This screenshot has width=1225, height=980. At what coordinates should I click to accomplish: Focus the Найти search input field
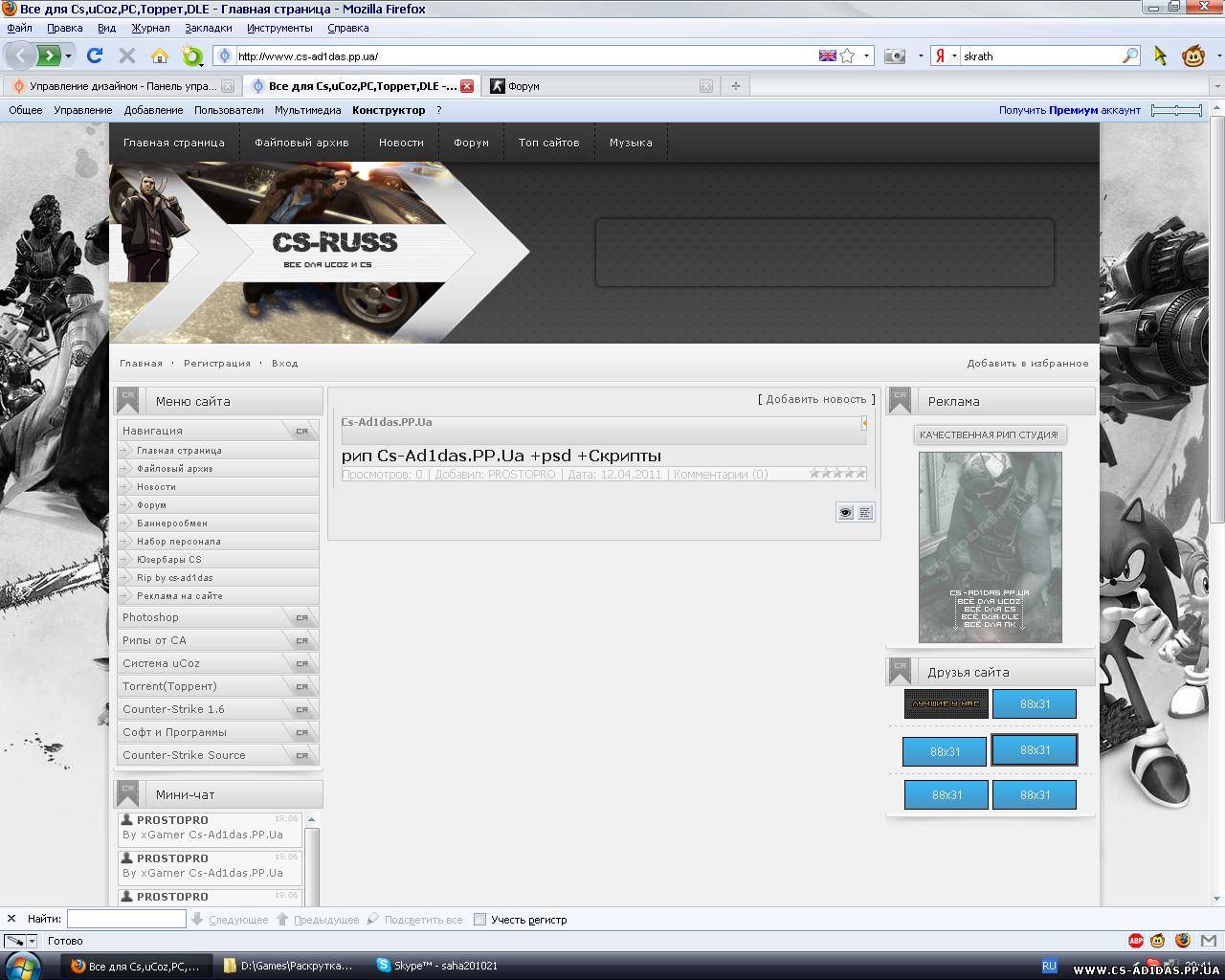[126, 919]
